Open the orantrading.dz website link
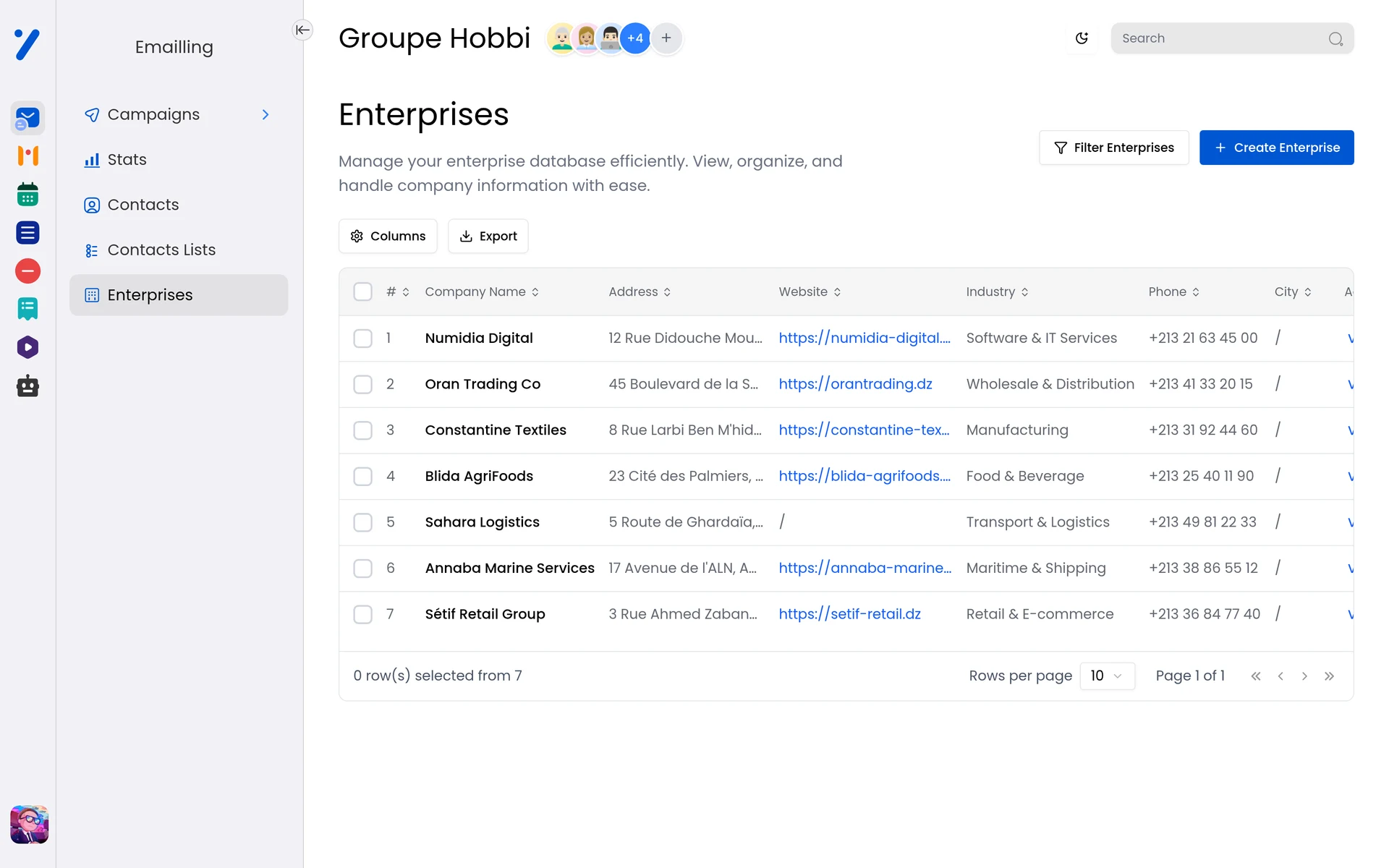Image resolution: width=1389 pixels, height=868 pixels. [x=855, y=384]
